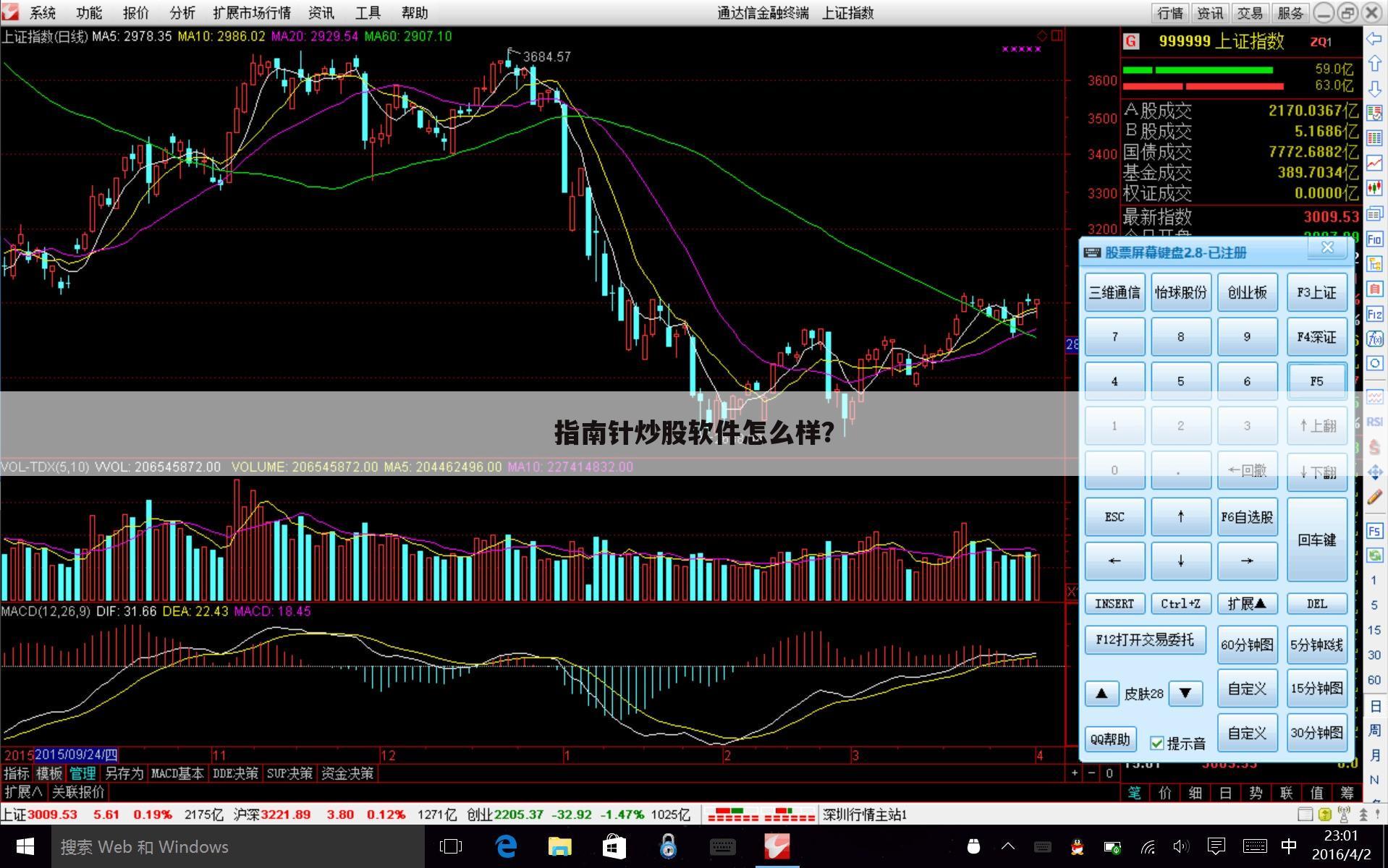Viewport: 1388px width, 868px height.
Task: Click the 行情 button at top right
Action: 1170,13
